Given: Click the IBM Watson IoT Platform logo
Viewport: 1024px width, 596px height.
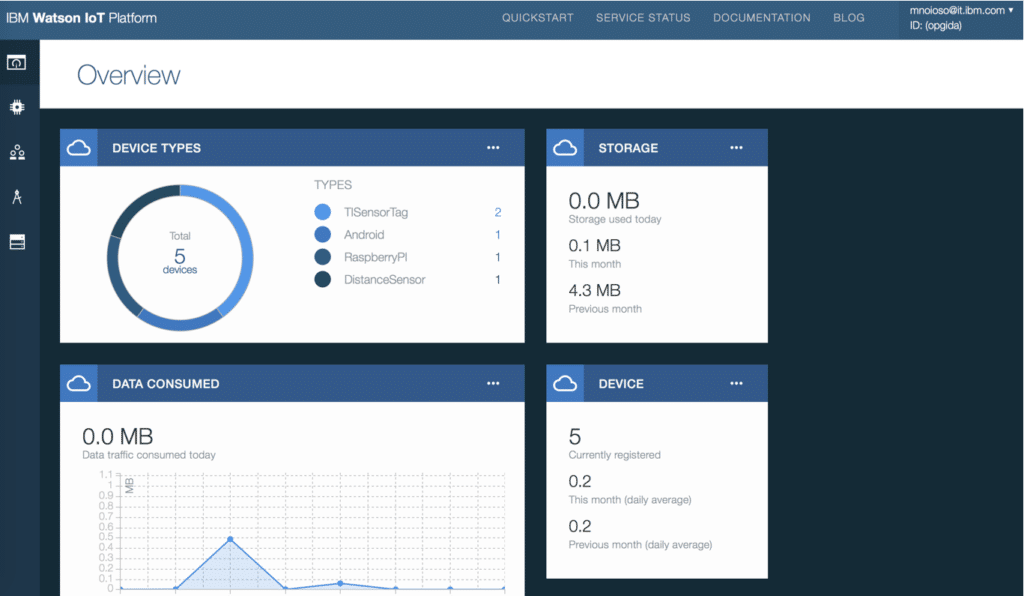Looking at the screenshot, I should (82, 18).
